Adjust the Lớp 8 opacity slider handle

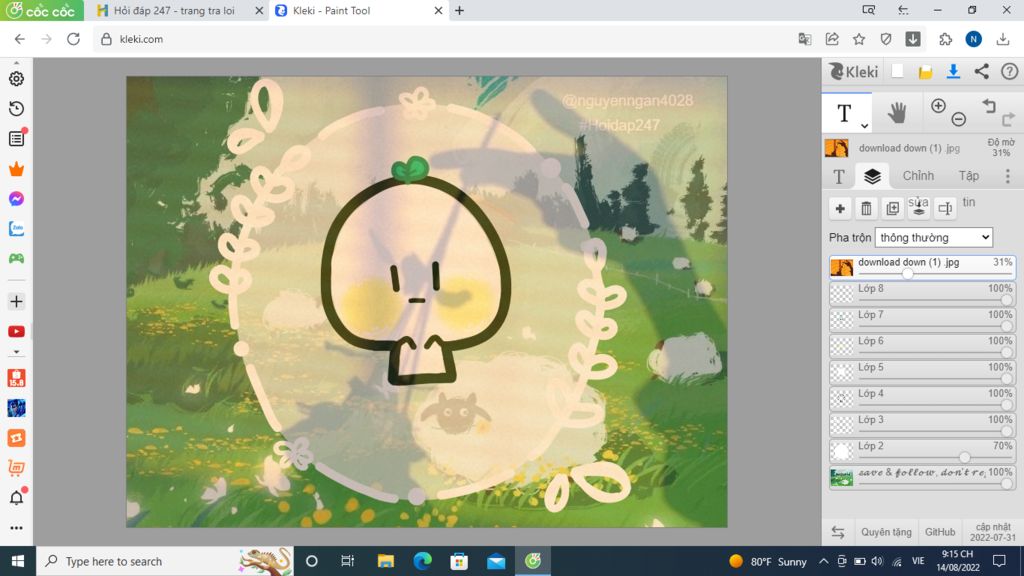1006,300
